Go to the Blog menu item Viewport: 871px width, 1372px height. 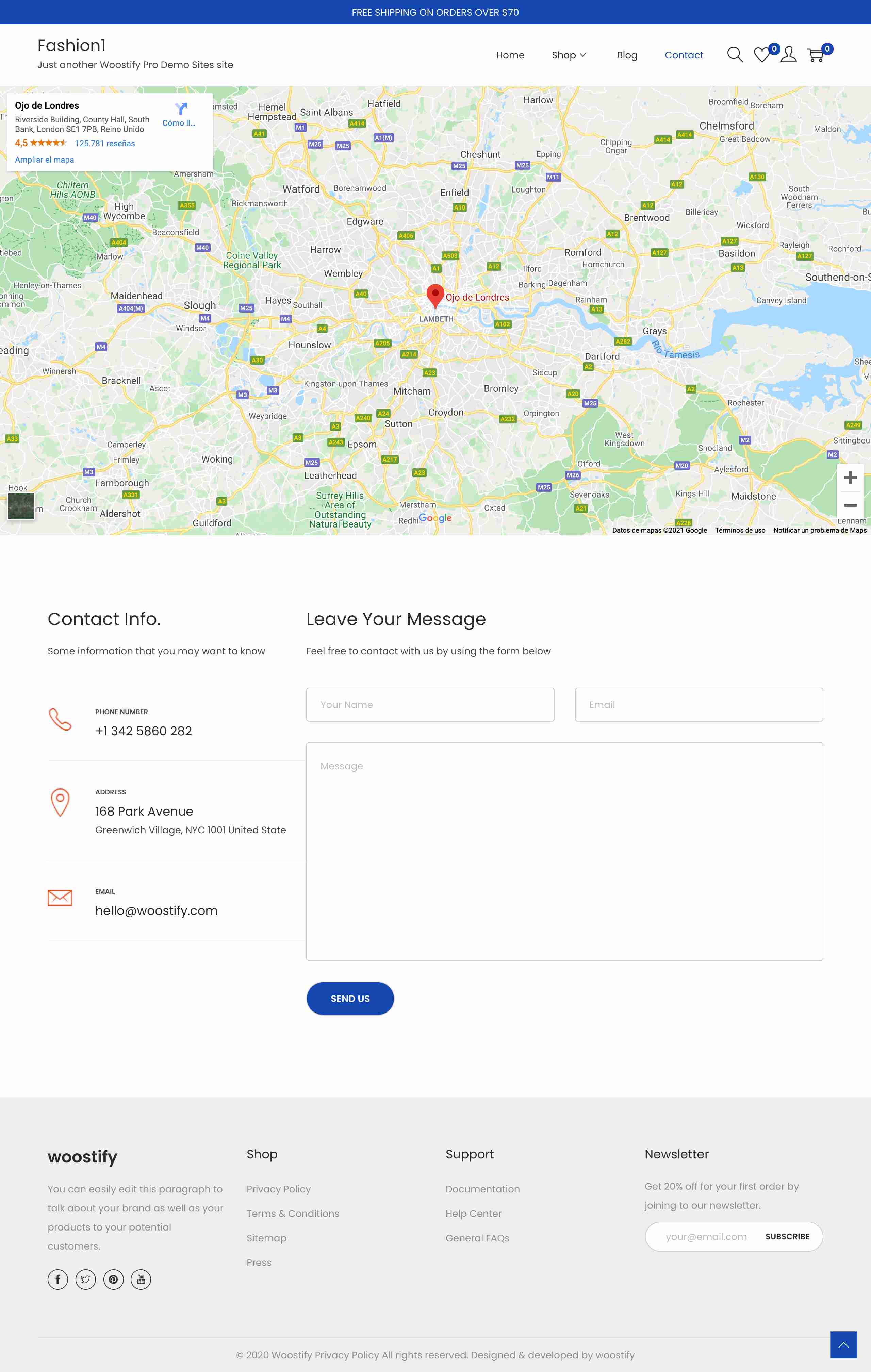626,55
